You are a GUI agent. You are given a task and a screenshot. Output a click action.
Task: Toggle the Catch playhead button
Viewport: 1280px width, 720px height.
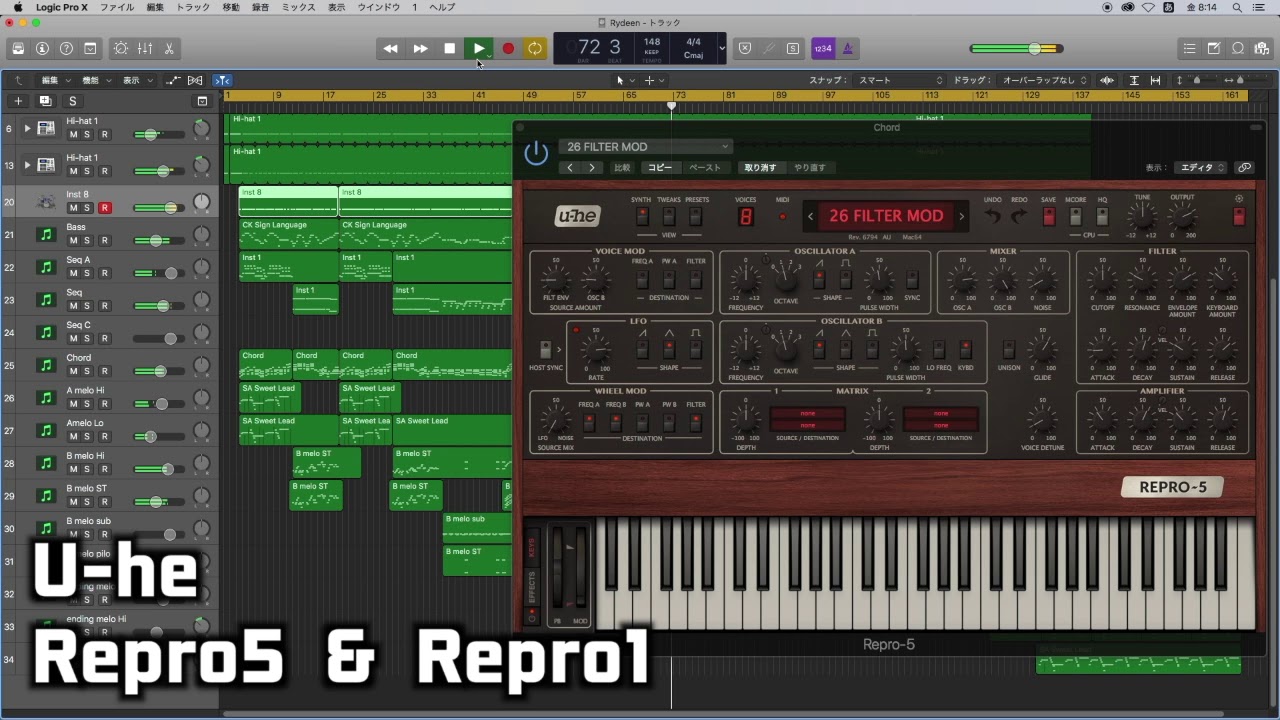pyautogui.click(x=223, y=80)
